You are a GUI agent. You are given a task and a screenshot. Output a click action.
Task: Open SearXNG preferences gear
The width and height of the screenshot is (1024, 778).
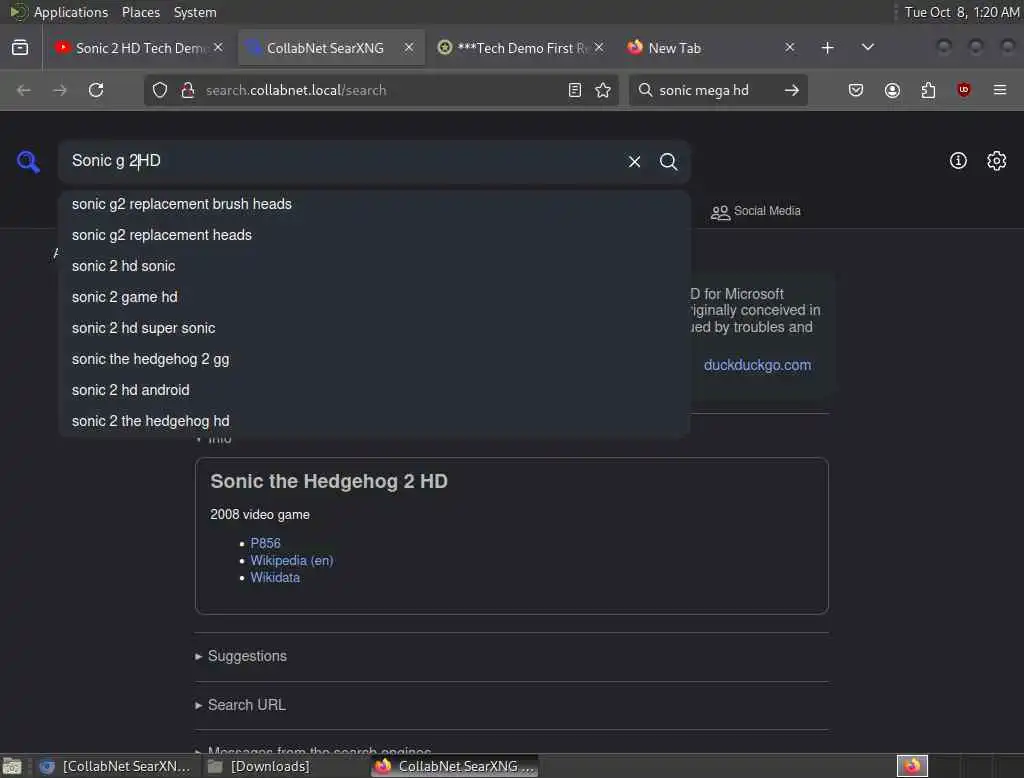click(996, 161)
